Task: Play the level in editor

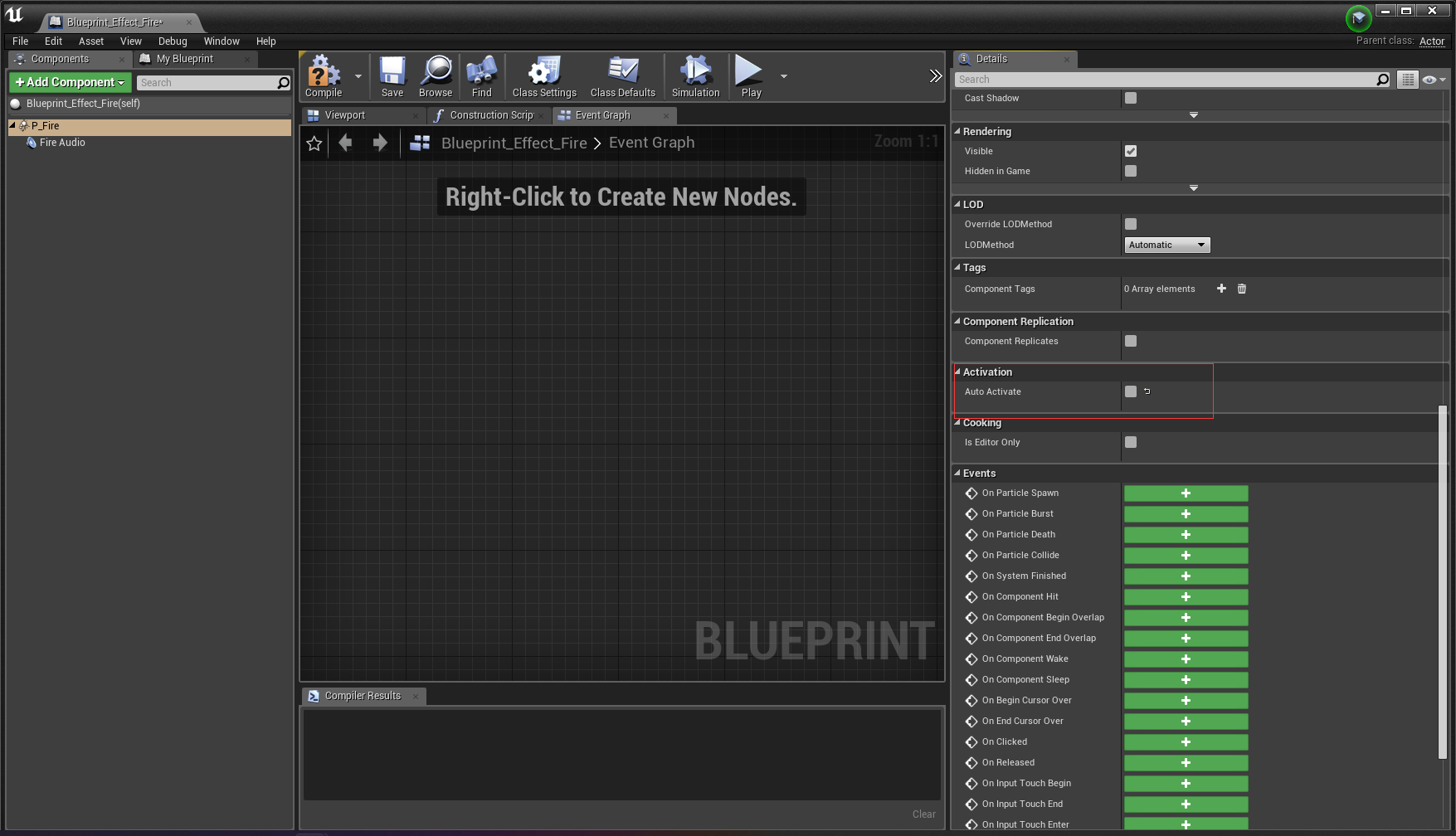Action: [x=751, y=77]
